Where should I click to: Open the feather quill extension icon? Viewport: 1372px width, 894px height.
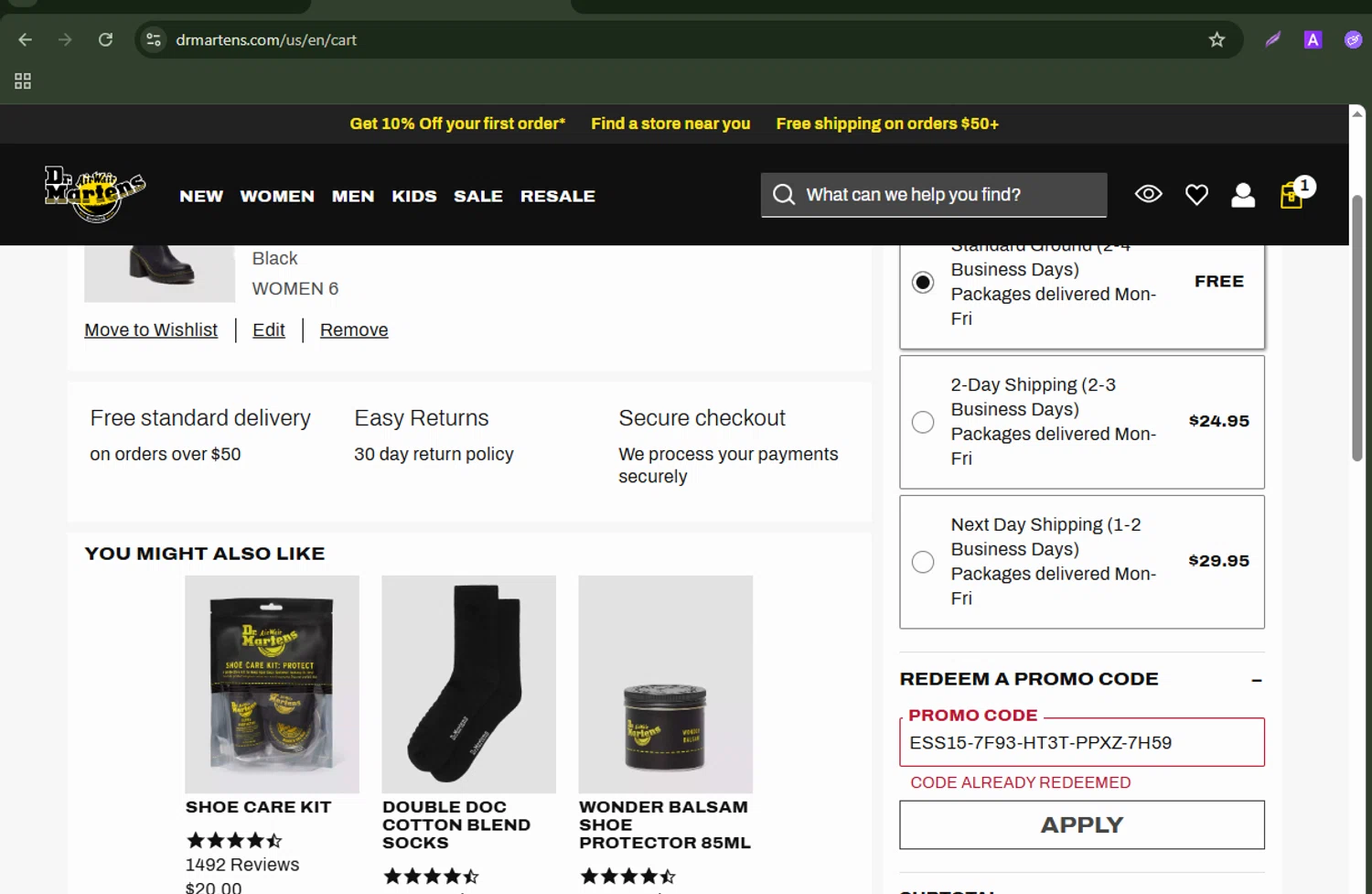(1273, 39)
